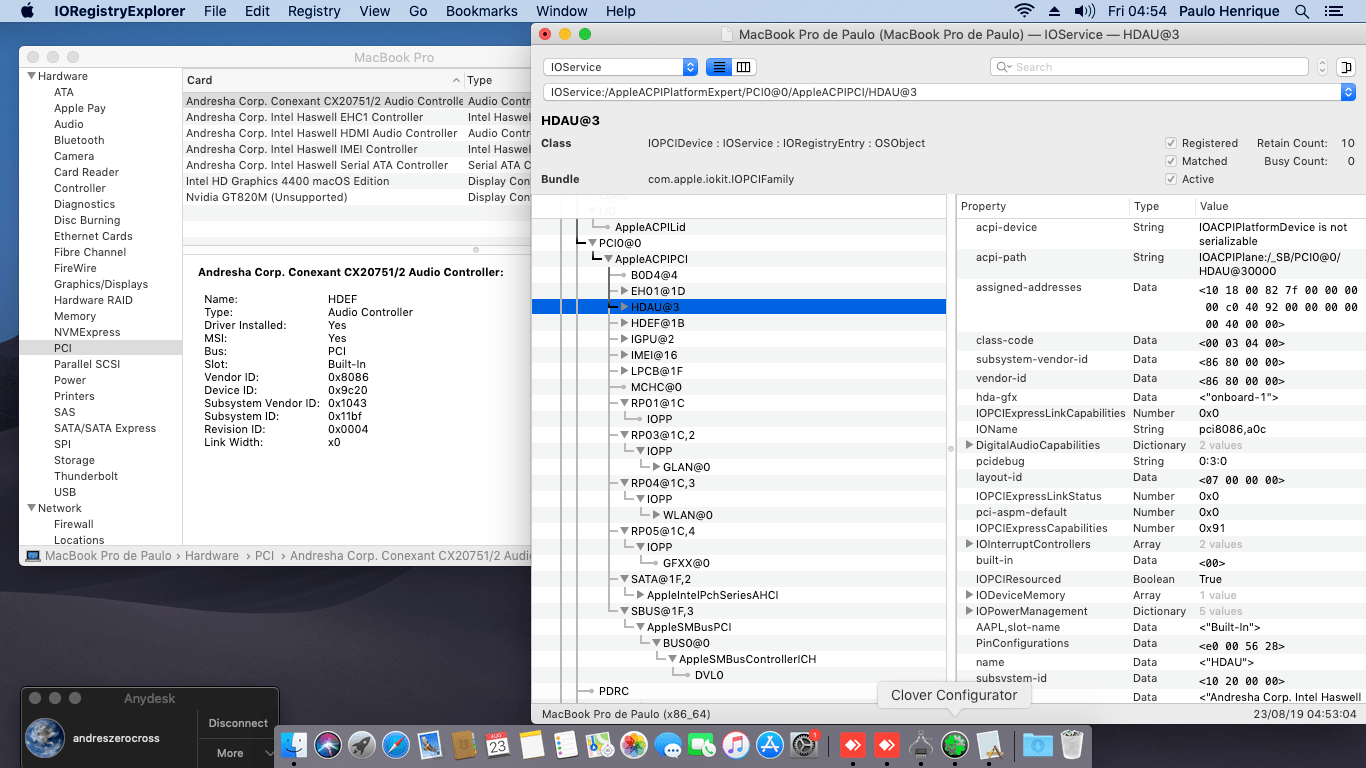Image resolution: width=1366 pixels, height=768 pixels.
Task: Click search stepper arrows beside search field
Action: point(1324,67)
